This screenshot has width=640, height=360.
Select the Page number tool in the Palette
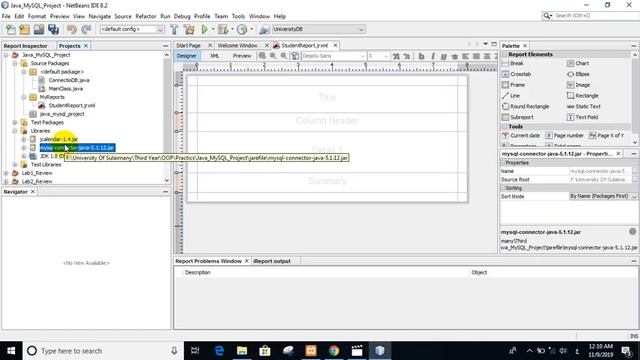[564, 136]
